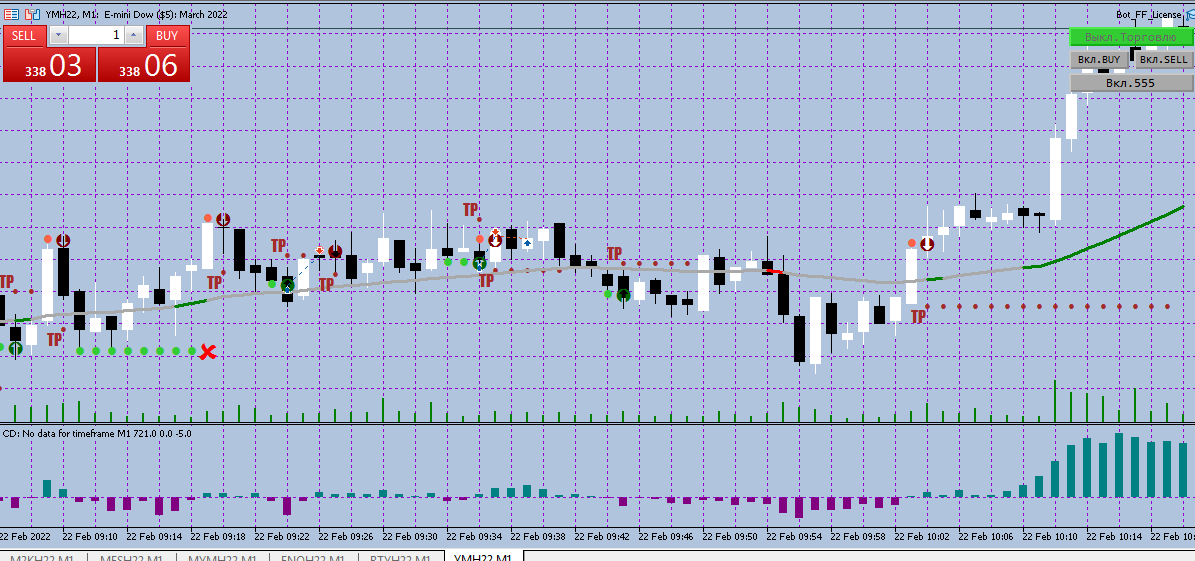Open the Depth of Market icon
The width and height of the screenshot is (1195, 561).
click(x=33, y=14)
